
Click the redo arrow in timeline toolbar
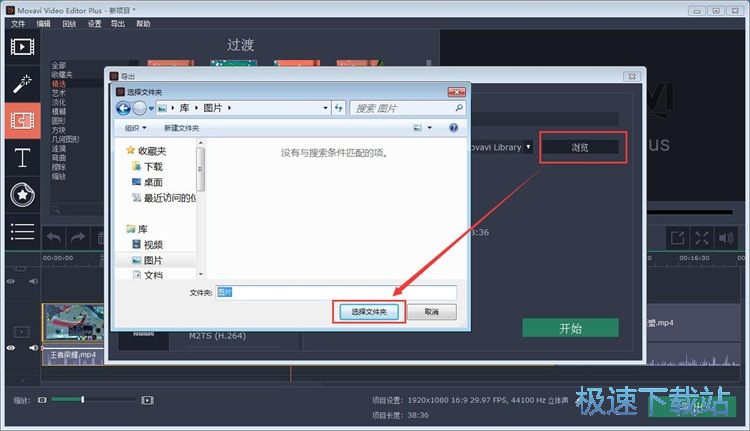coord(77,237)
